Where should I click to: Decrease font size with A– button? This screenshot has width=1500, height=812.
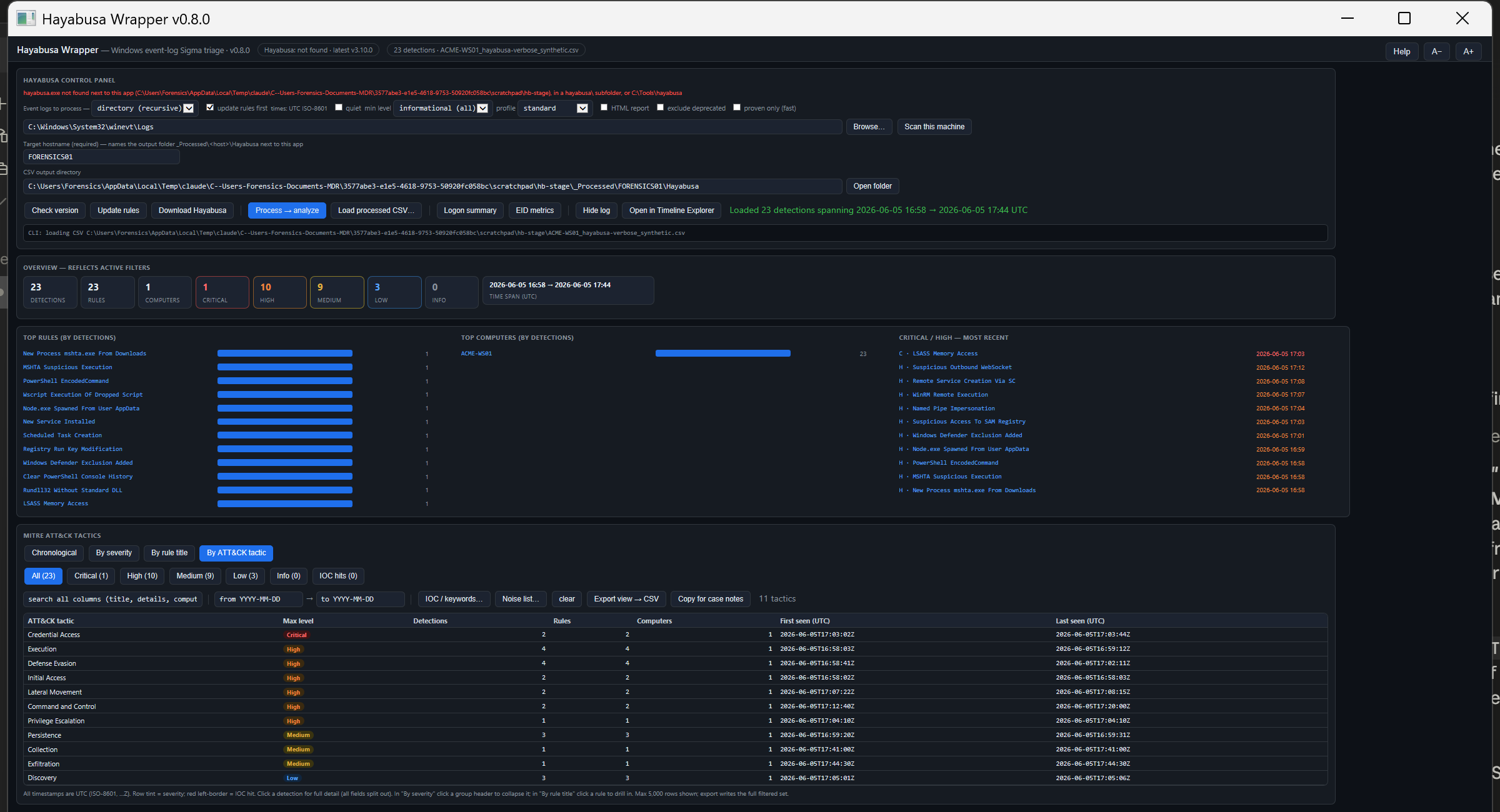click(1436, 51)
